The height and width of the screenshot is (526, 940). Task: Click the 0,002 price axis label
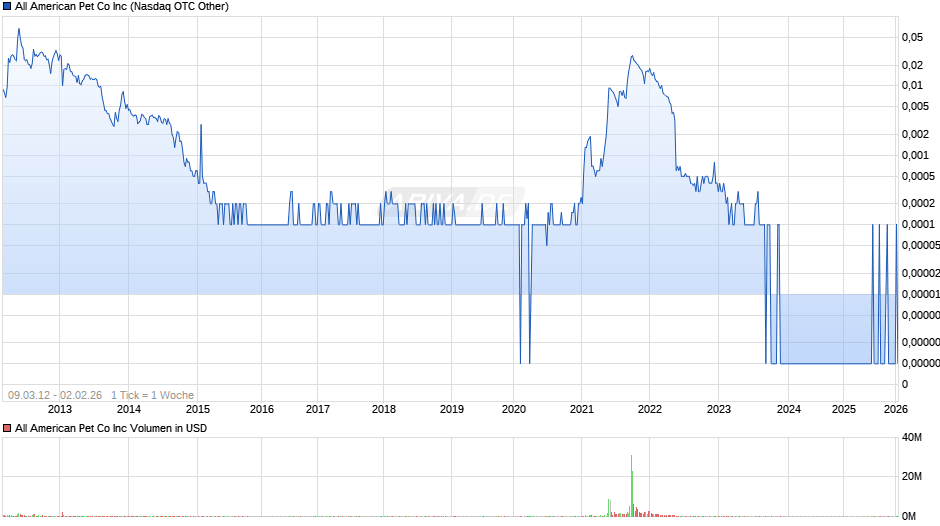tap(915, 134)
